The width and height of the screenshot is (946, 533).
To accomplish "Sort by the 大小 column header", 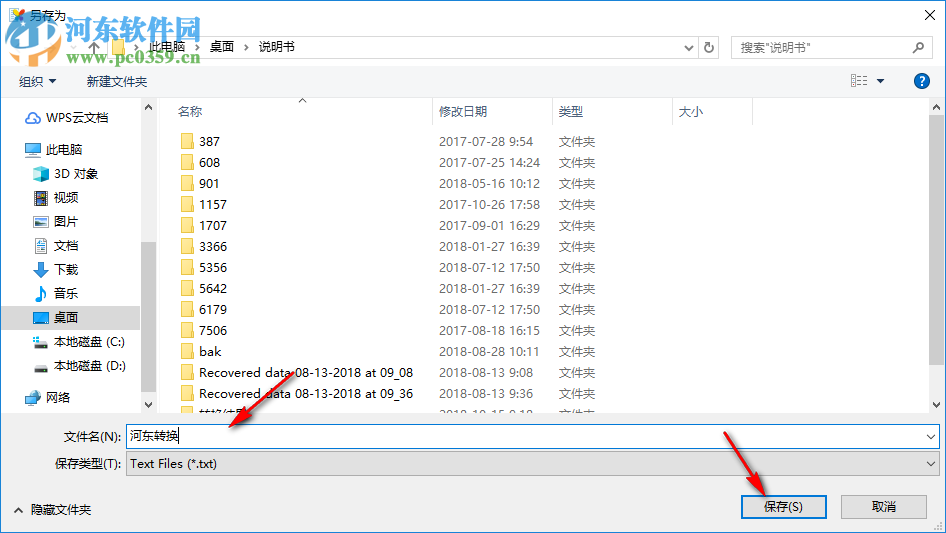I will click(x=691, y=112).
